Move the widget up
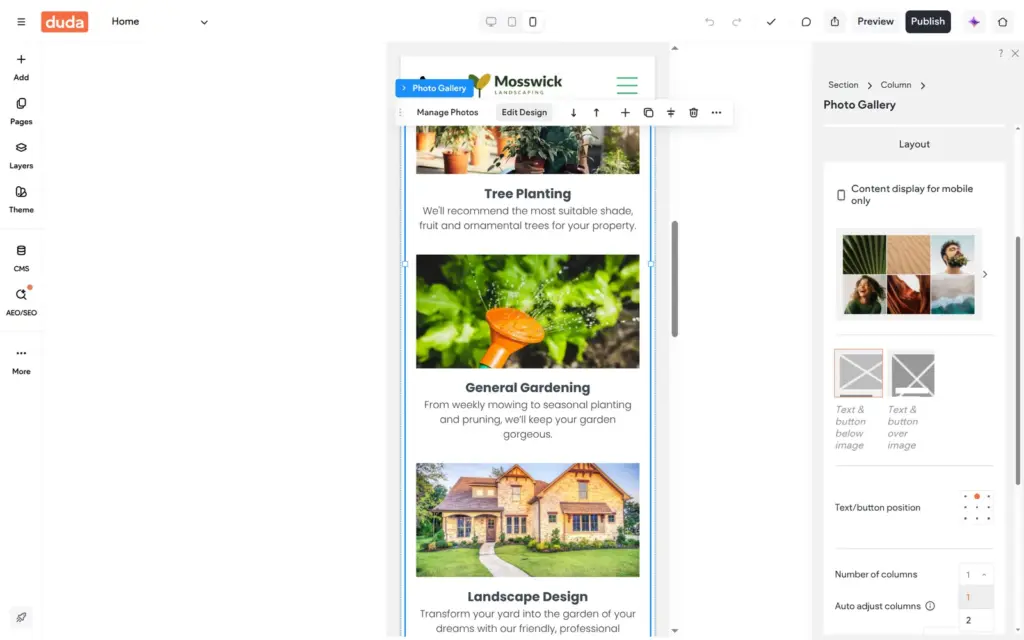Screen dimensions: 1024x640 pyautogui.click(x=596, y=112)
